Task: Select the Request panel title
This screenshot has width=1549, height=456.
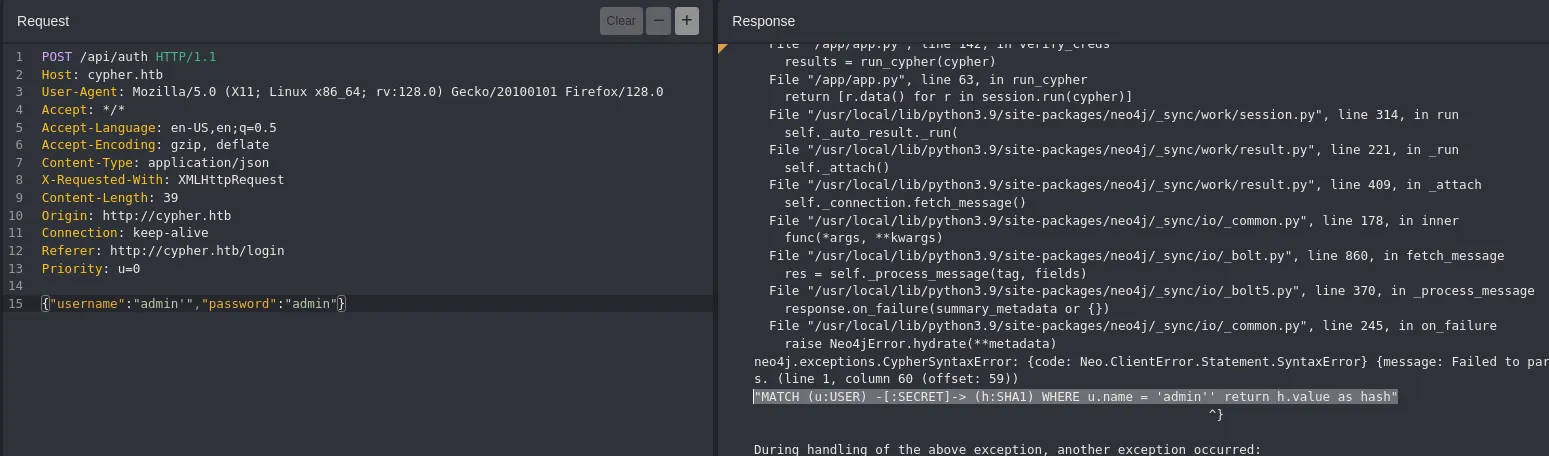Action: click(x=43, y=21)
